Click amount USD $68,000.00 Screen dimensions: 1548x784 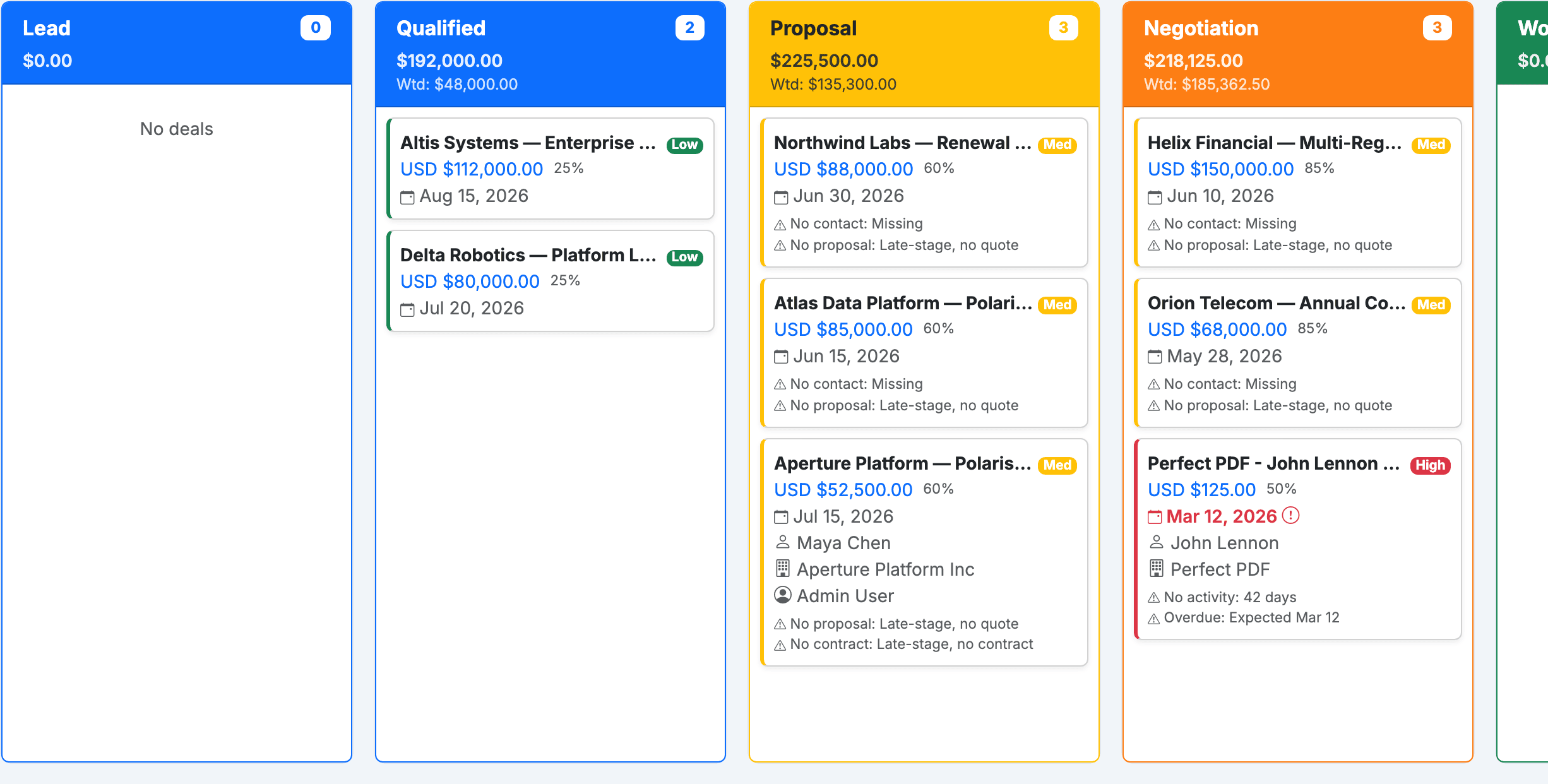[1217, 330]
